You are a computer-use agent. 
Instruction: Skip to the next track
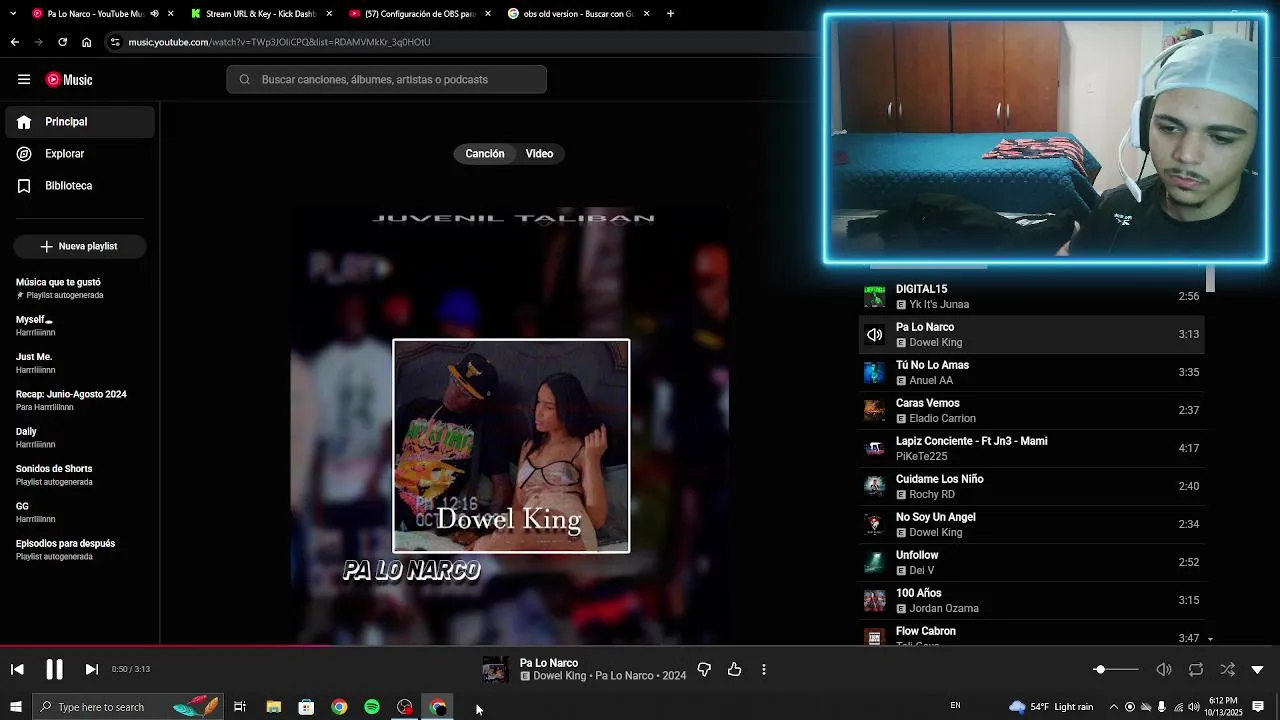click(x=91, y=669)
